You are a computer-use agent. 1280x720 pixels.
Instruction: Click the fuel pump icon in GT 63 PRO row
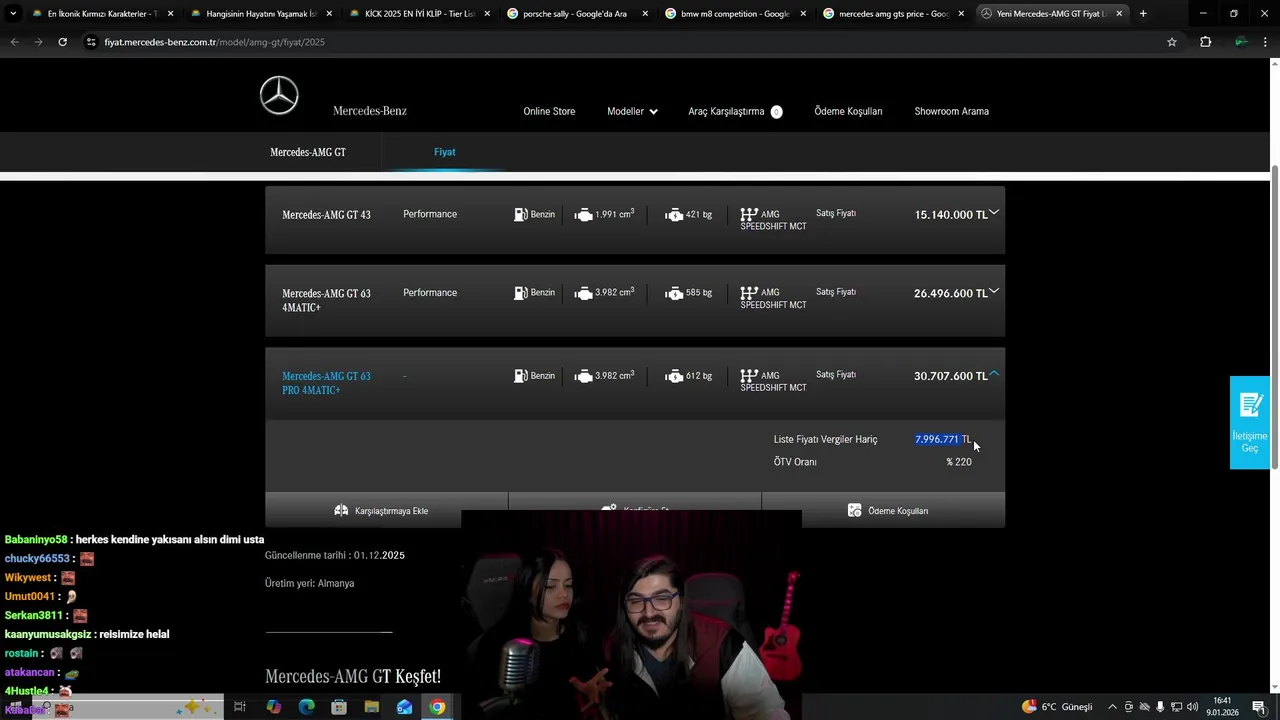(x=521, y=376)
